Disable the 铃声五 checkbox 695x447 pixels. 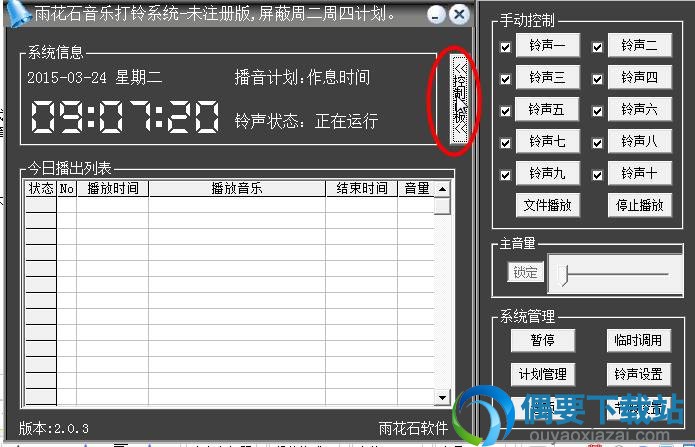pyautogui.click(x=505, y=111)
